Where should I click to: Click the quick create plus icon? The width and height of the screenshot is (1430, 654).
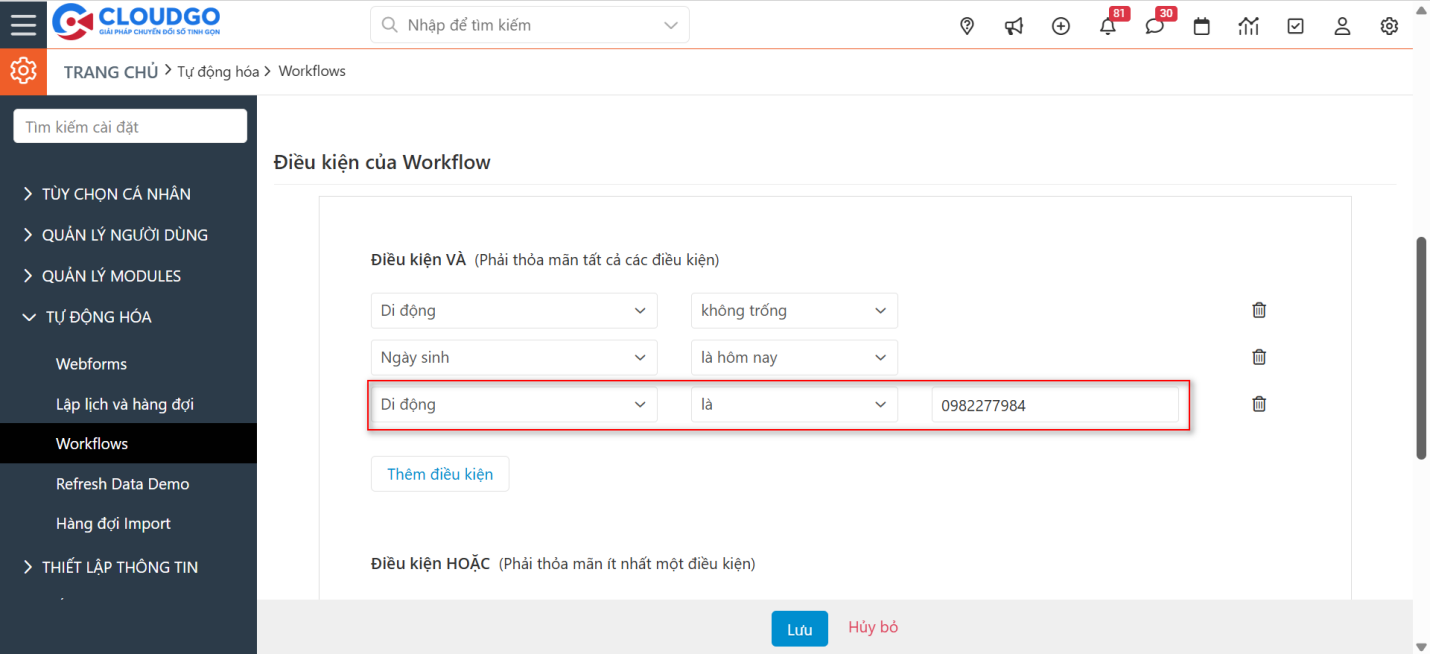pyautogui.click(x=1061, y=26)
